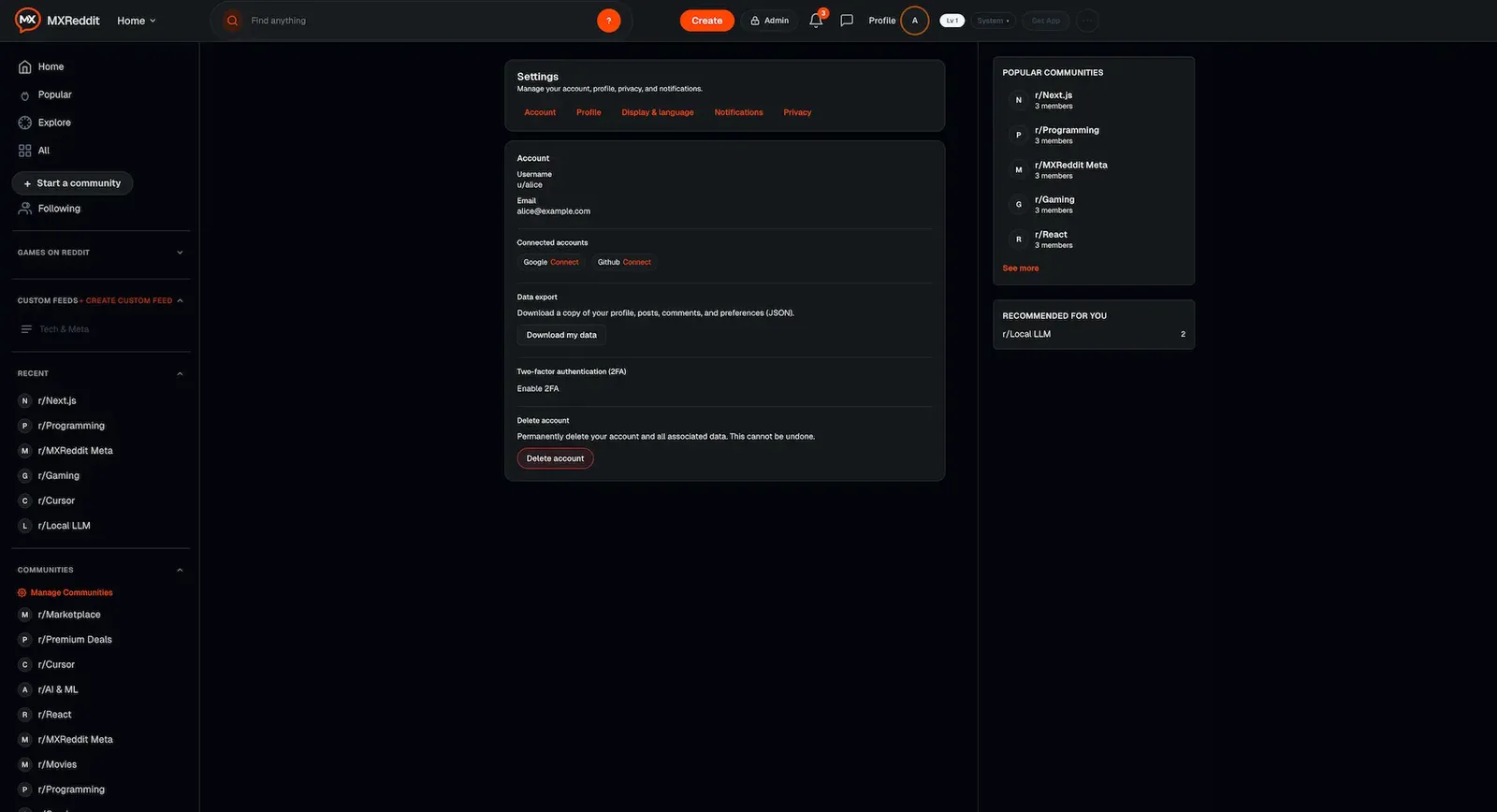Open the Admin button in header
The width and height of the screenshot is (1497, 812).
point(769,21)
